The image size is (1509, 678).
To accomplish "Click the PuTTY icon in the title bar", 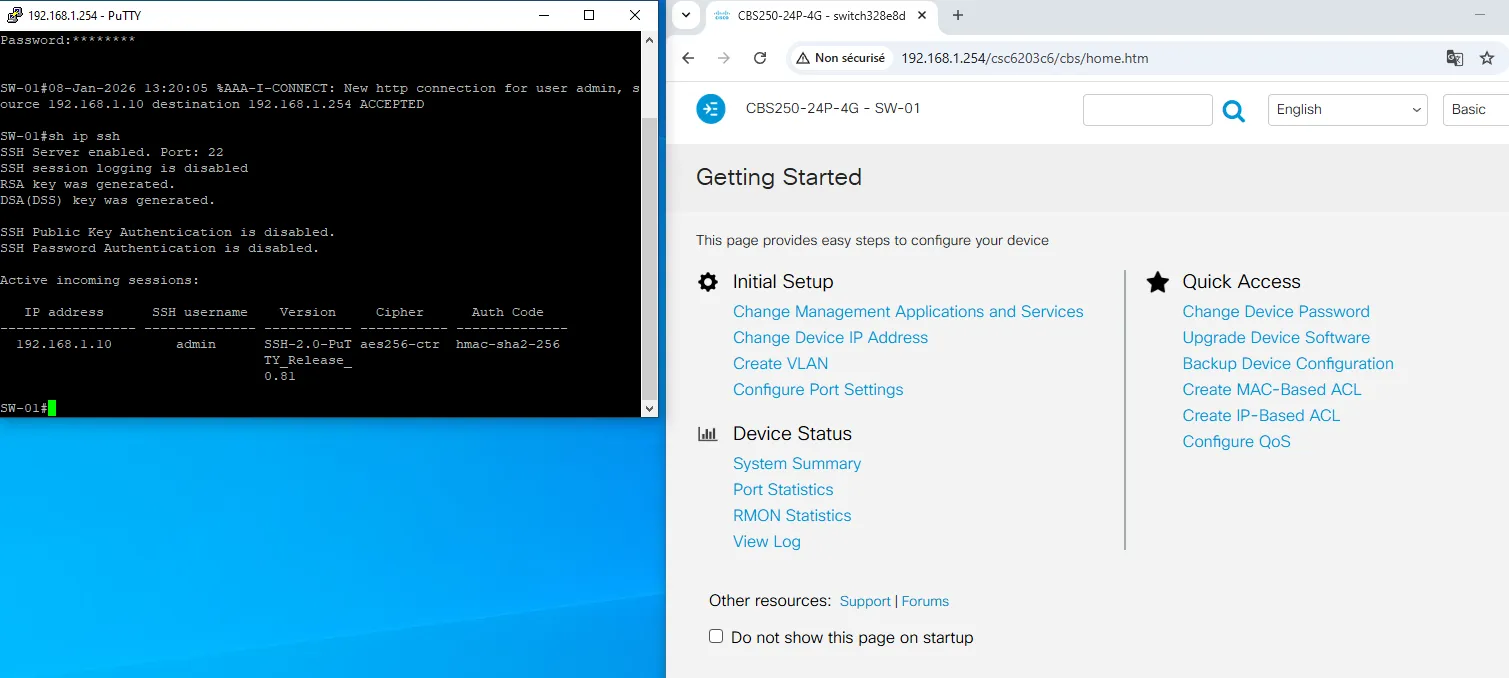I will [14, 15].
